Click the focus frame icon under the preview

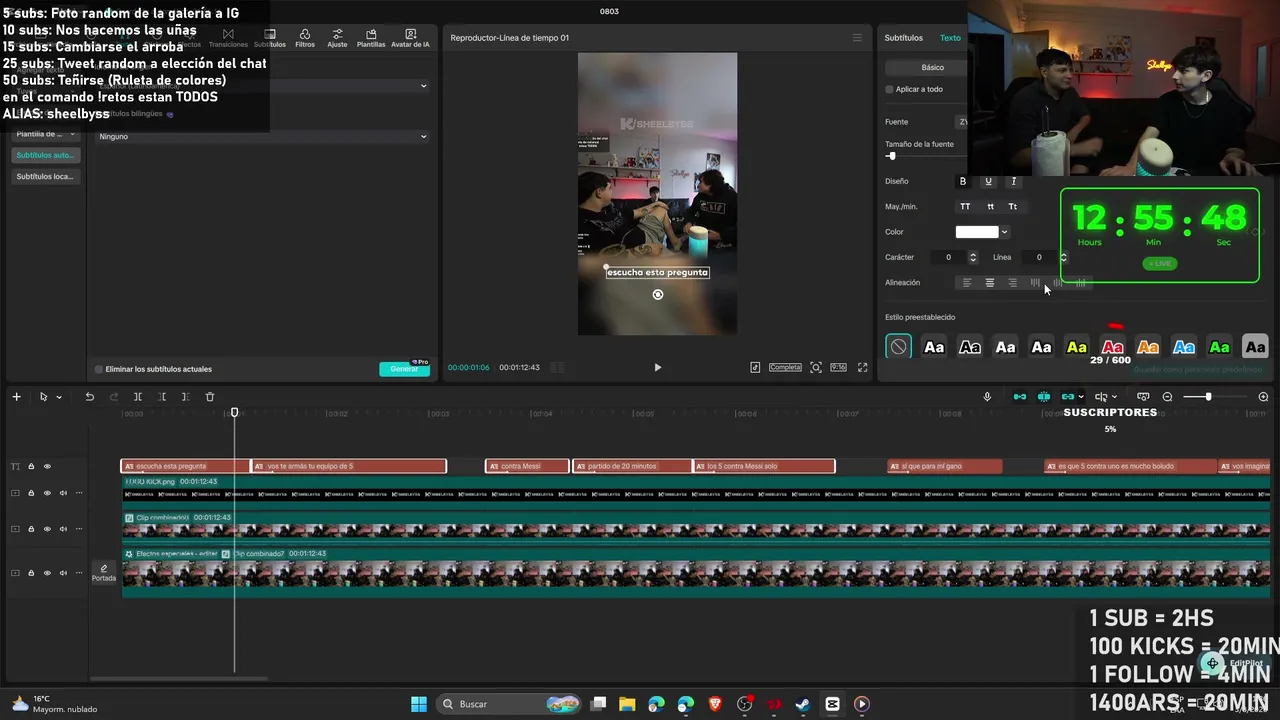(x=816, y=367)
